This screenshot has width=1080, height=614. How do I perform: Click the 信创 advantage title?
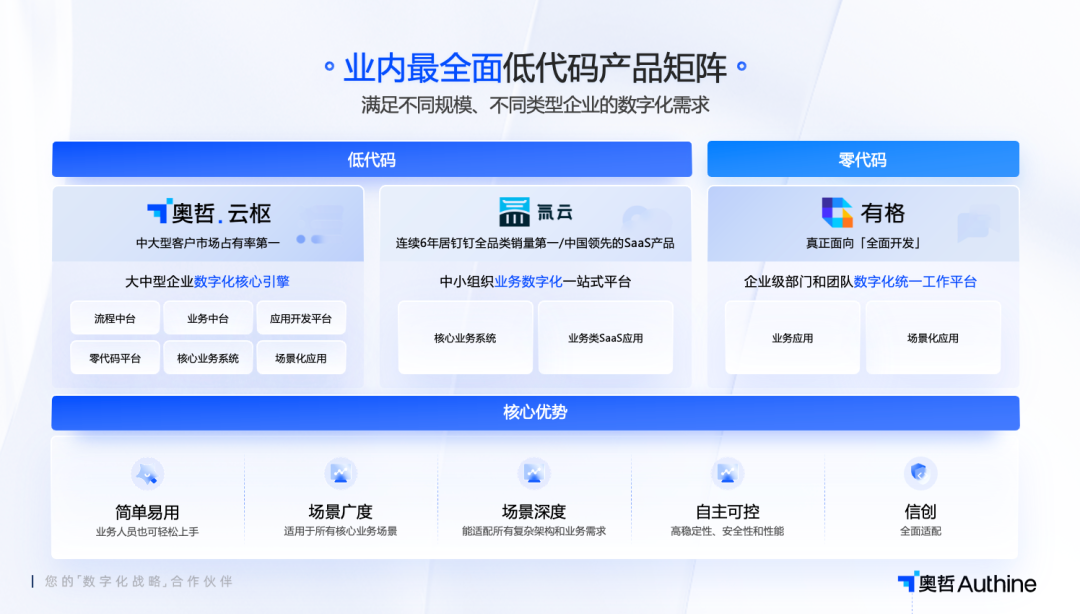tap(920, 511)
